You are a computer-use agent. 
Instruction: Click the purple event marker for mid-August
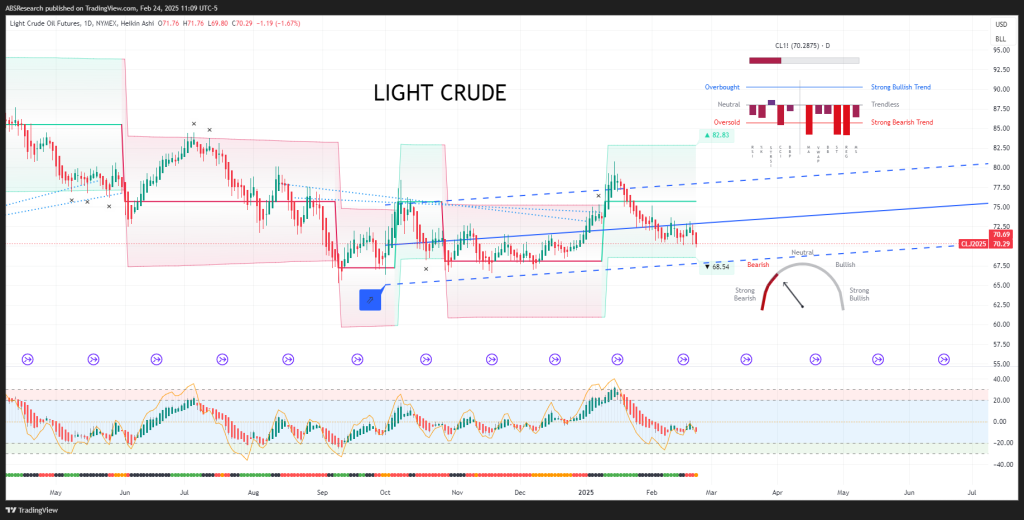(x=288, y=359)
